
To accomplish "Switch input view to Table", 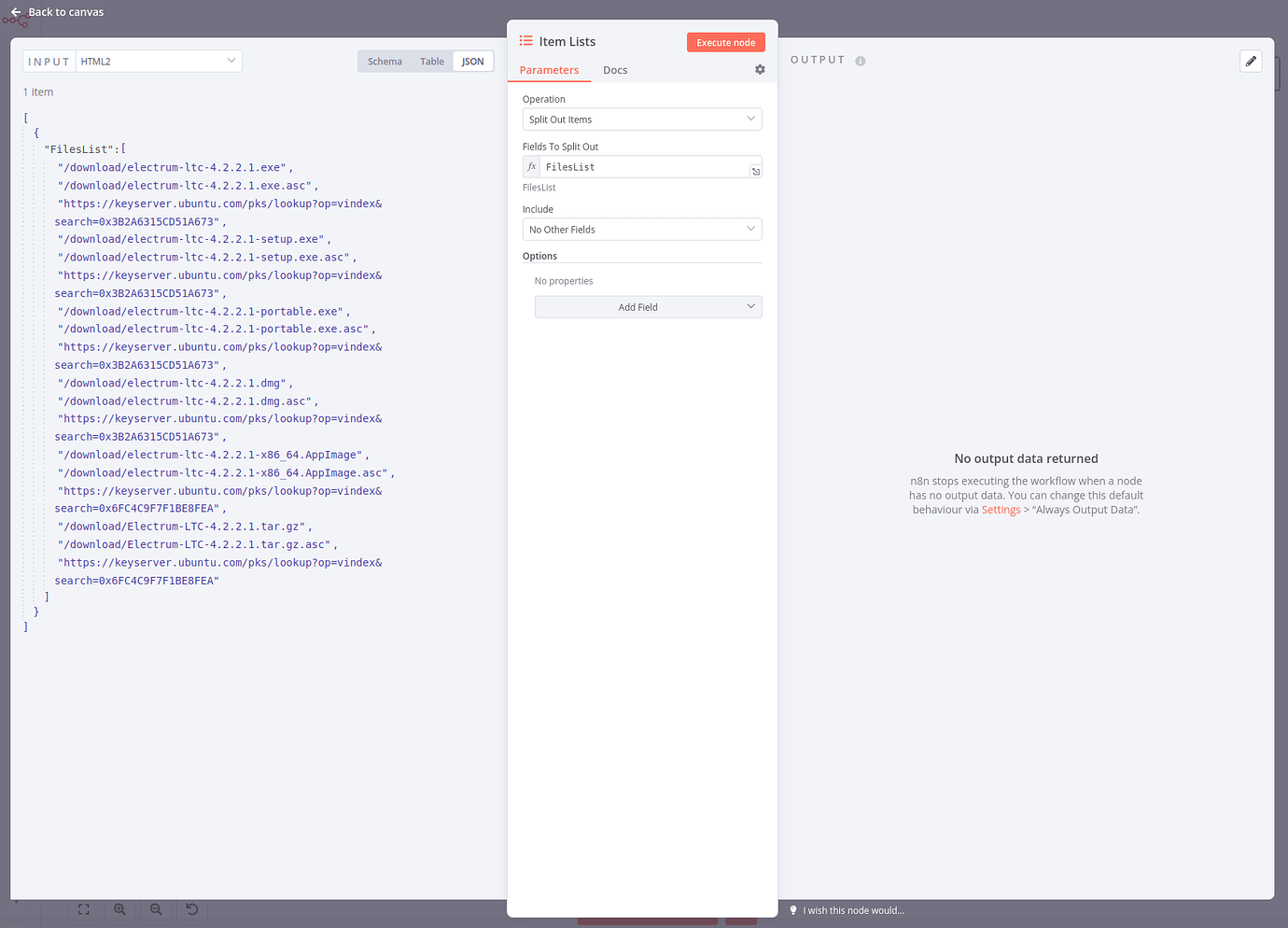I will [x=431, y=62].
